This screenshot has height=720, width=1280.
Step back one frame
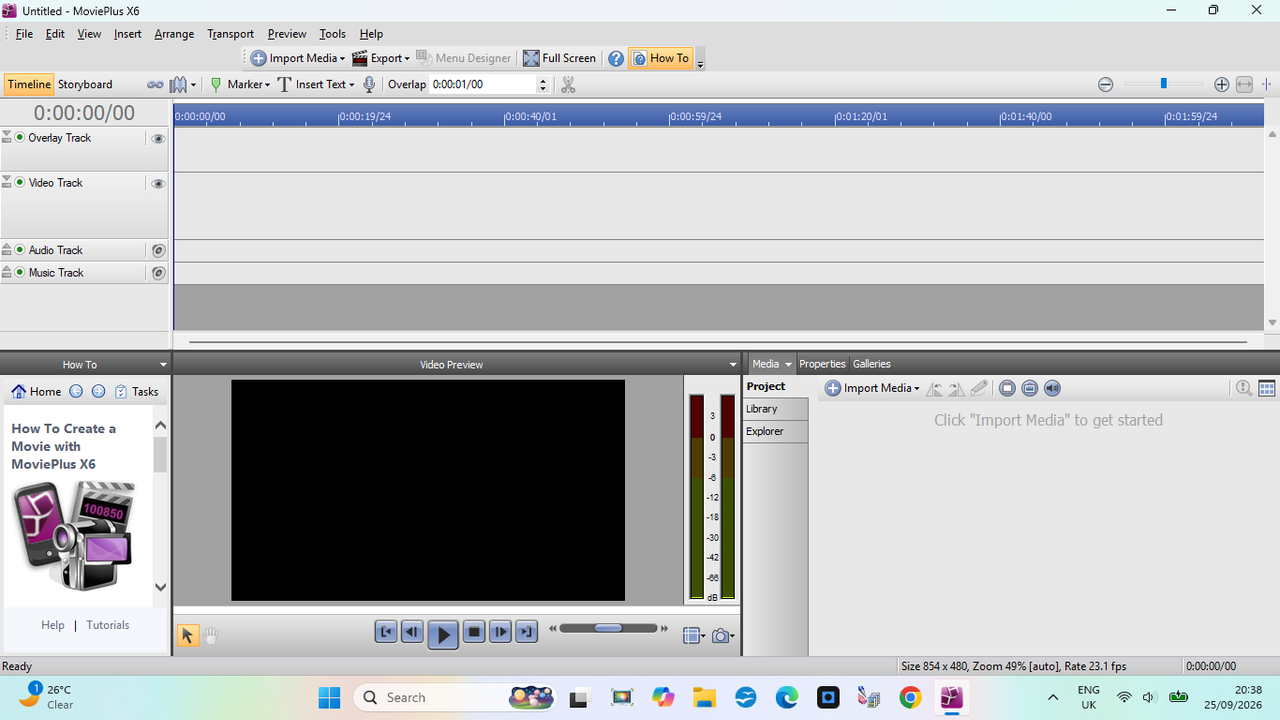pyautogui.click(x=412, y=632)
